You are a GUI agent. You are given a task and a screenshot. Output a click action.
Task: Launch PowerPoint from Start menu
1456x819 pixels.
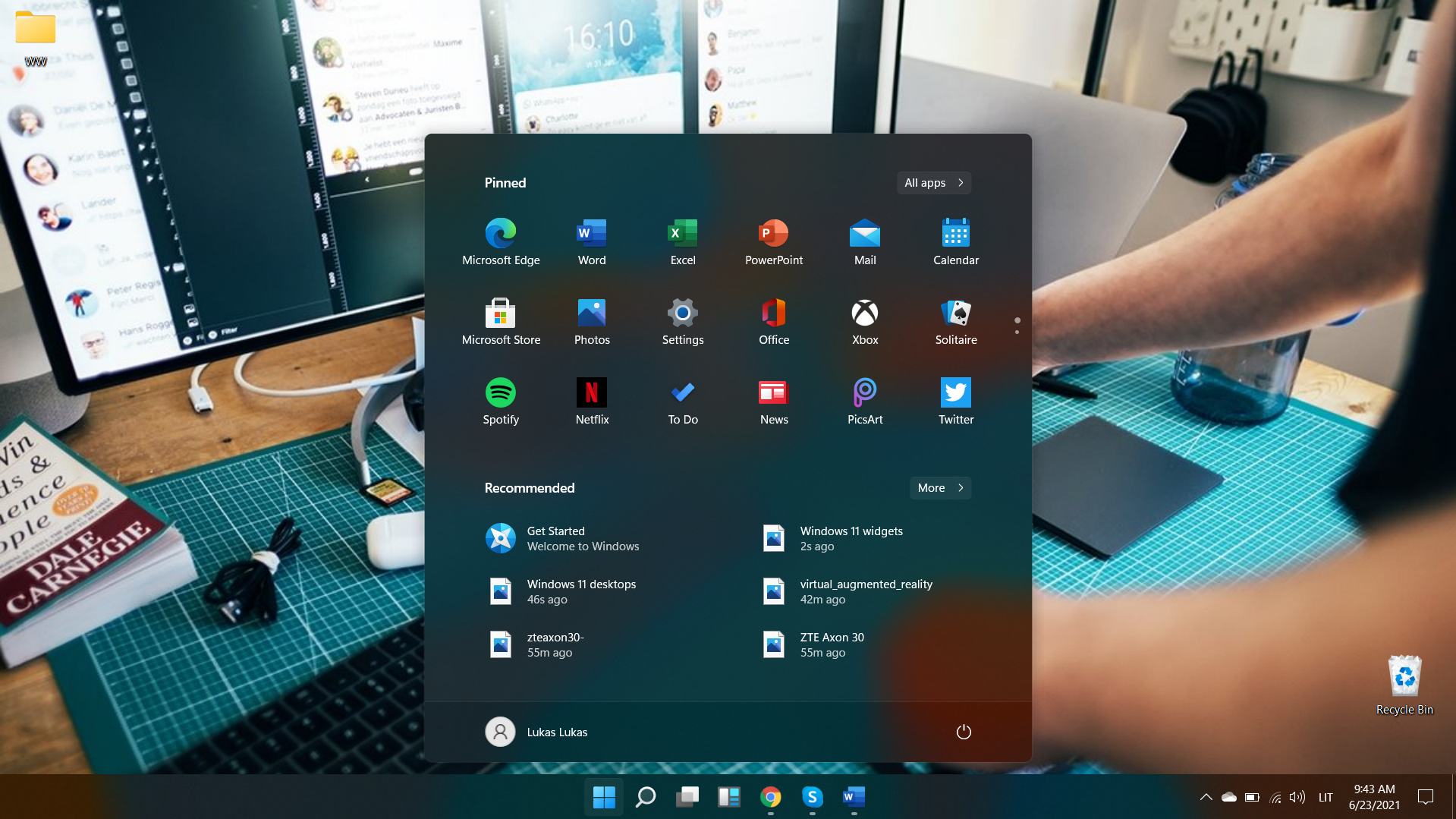774,243
